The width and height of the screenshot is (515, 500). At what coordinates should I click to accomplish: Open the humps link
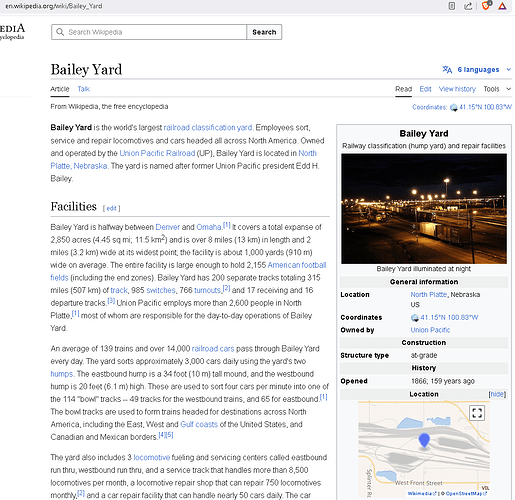click(x=62, y=374)
